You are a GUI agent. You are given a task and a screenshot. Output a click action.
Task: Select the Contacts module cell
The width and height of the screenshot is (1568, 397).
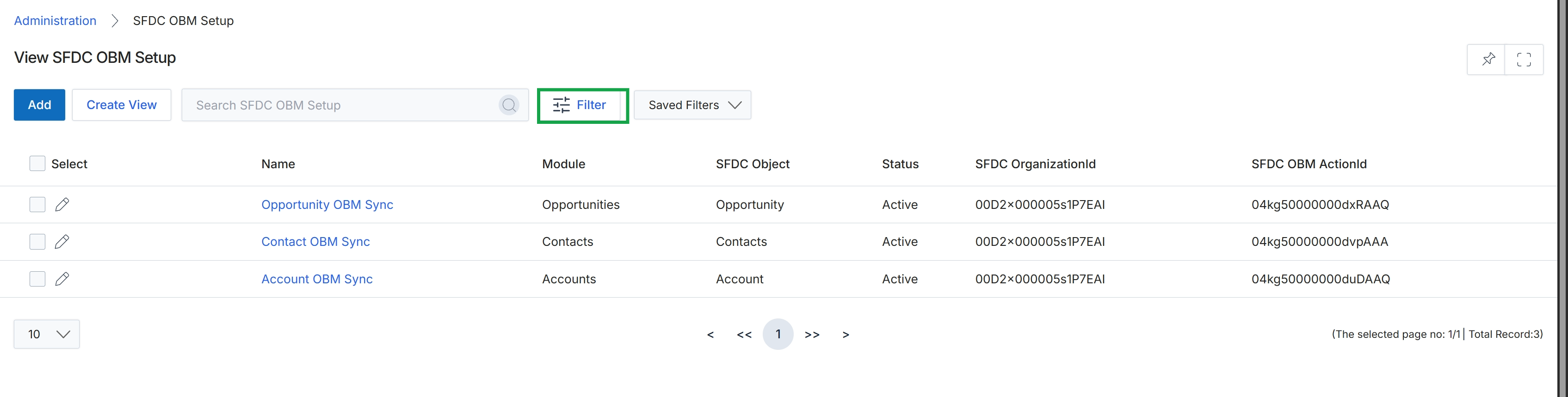[x=568, y=241]
